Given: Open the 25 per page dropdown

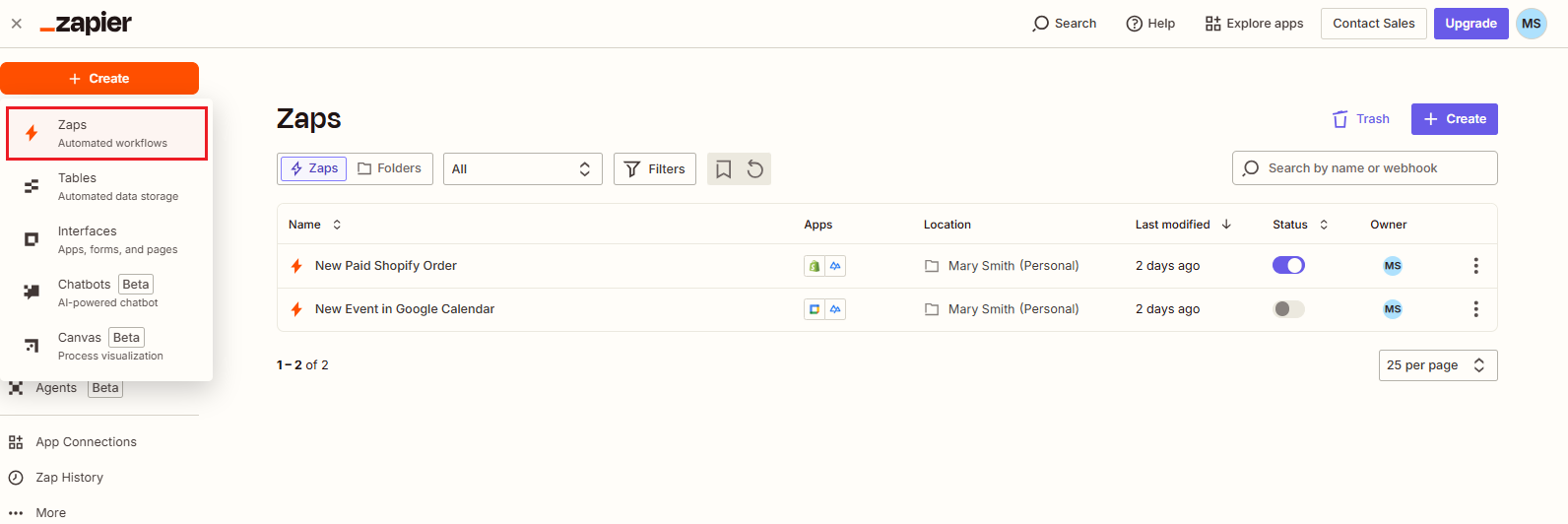Looking at the screenshot, I should (x=1438, y=365).
